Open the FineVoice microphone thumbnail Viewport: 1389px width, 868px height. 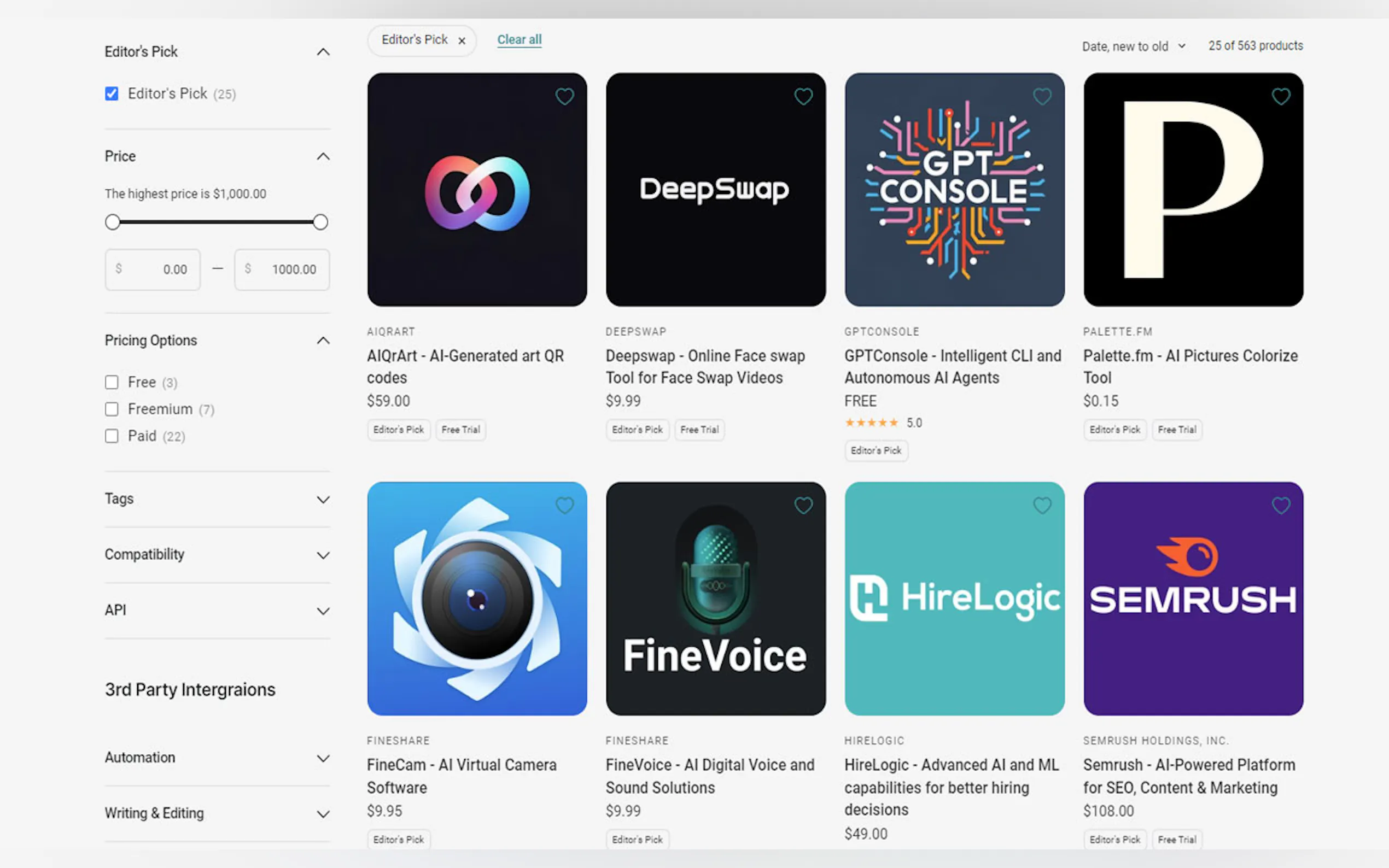pyautogui.click(x=715, y=599)
